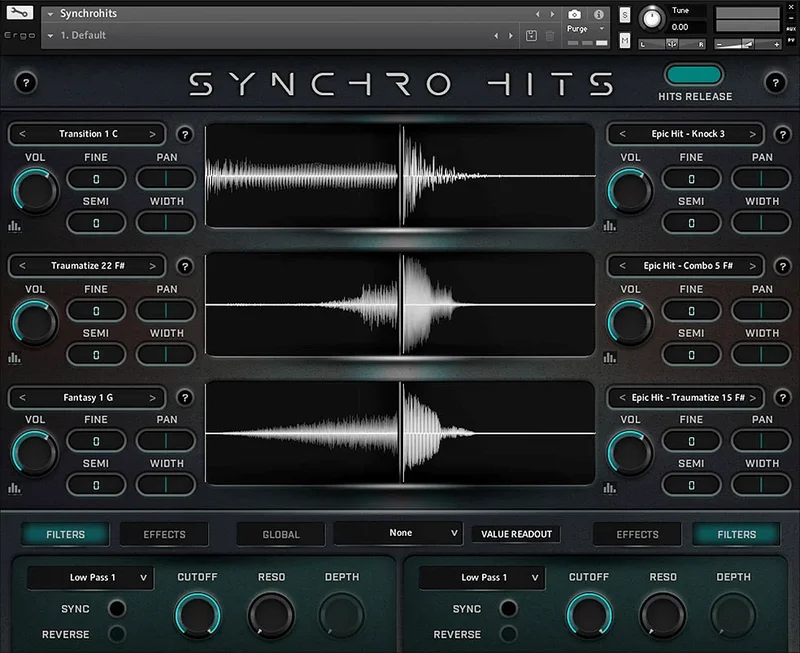Go to next instrument arrow by Synchrohits
This screenshot has height=653, width=800.
pos(552,14)
